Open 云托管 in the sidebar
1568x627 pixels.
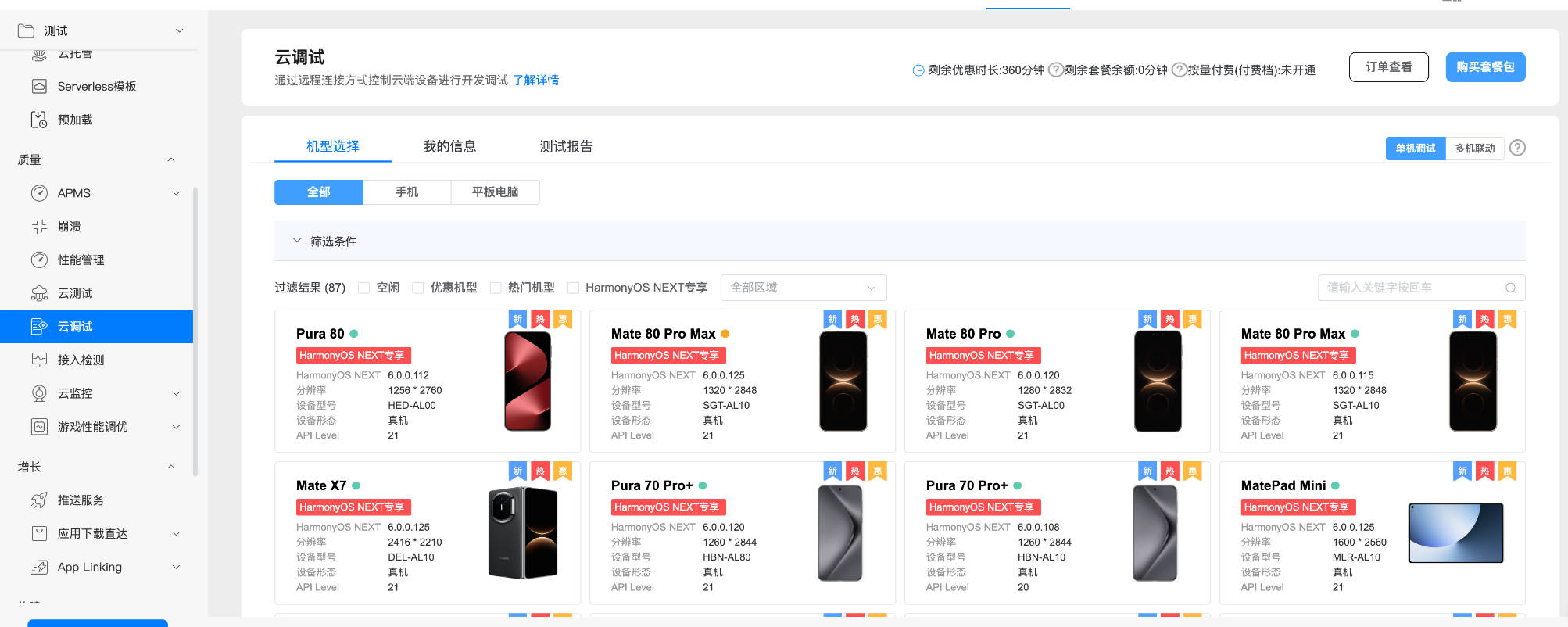tap(75, 55)
